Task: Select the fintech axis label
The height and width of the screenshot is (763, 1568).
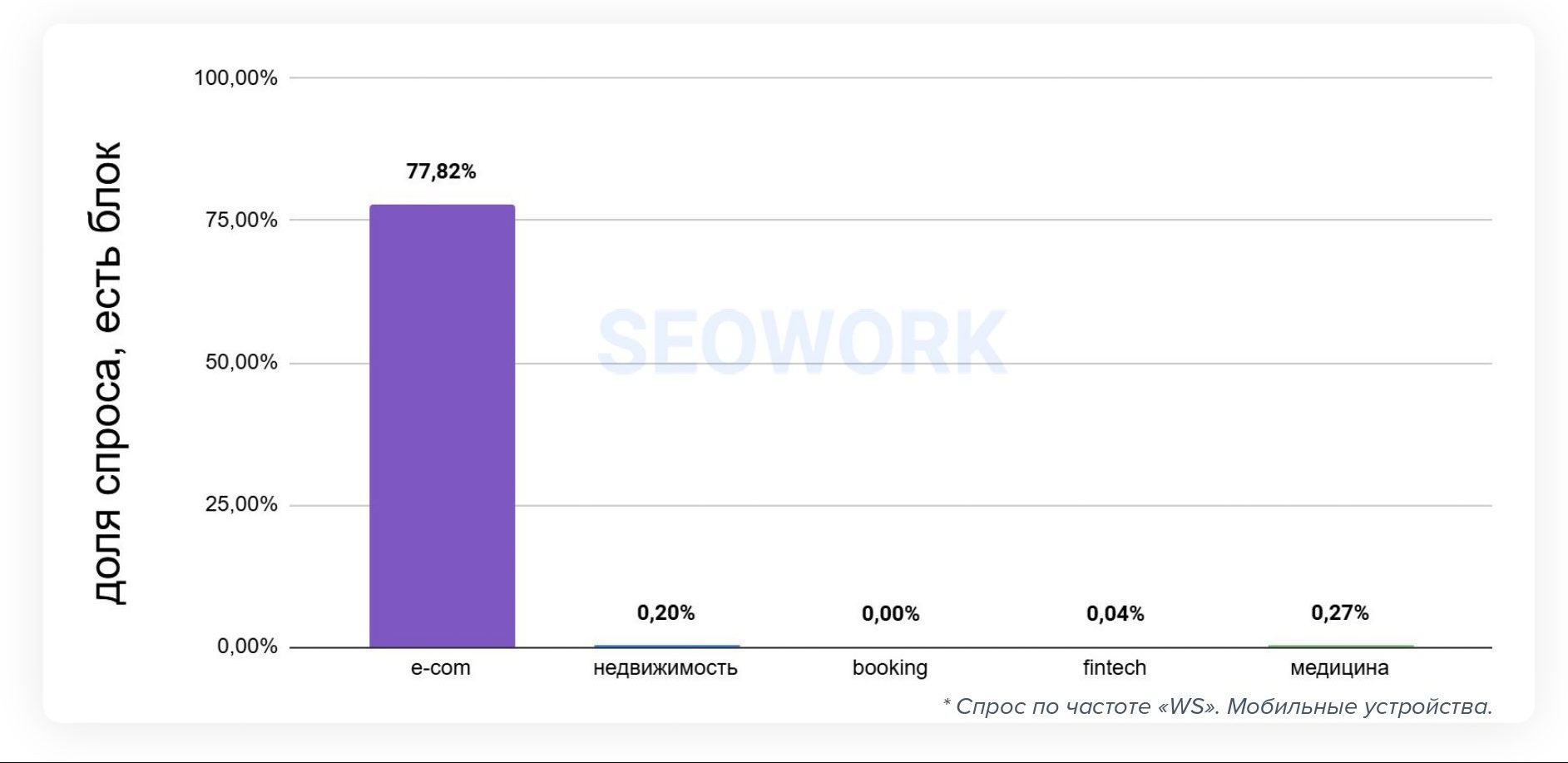Action: click(x=1114, y=668)
